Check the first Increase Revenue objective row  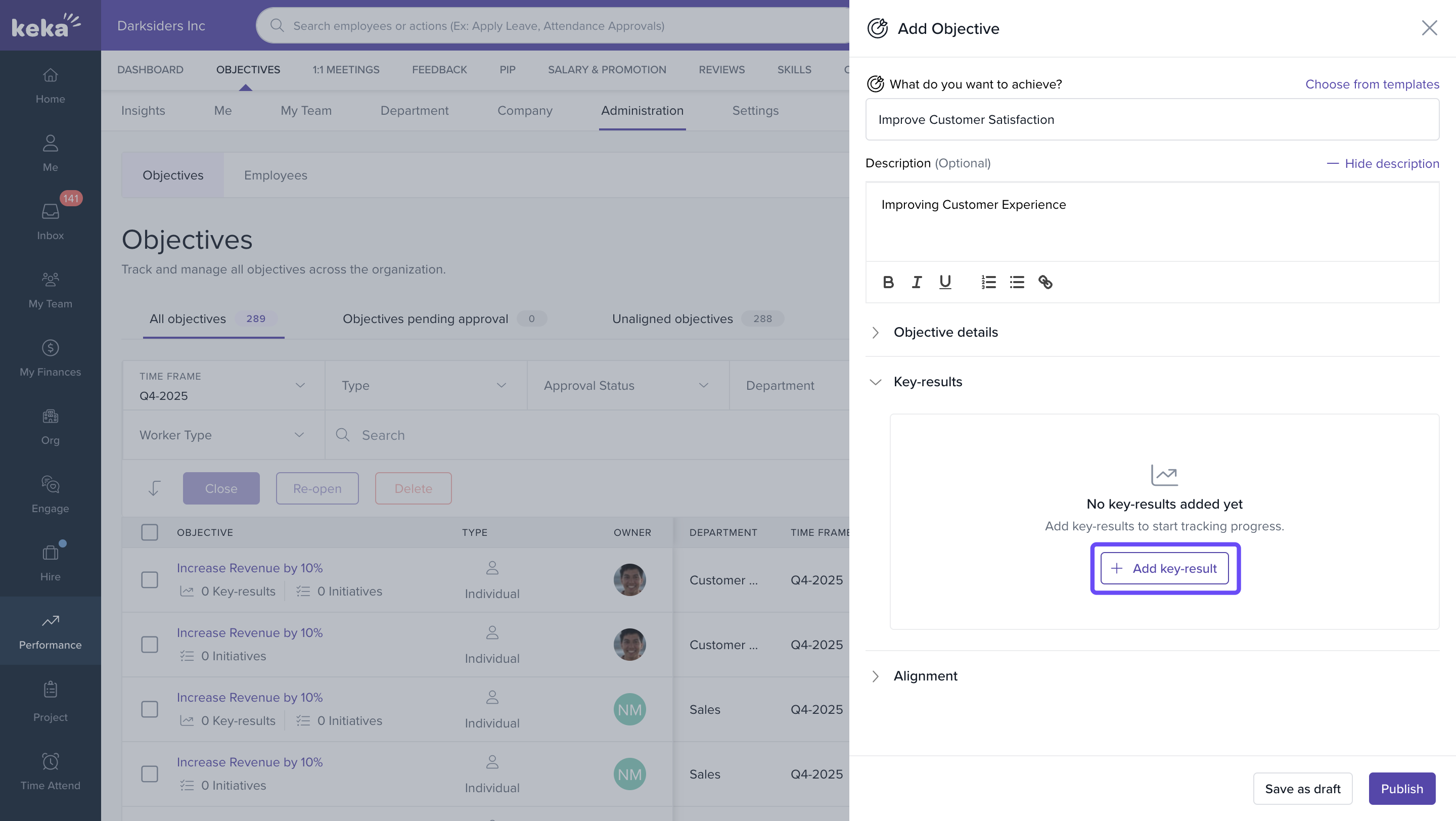coord(149,580)
